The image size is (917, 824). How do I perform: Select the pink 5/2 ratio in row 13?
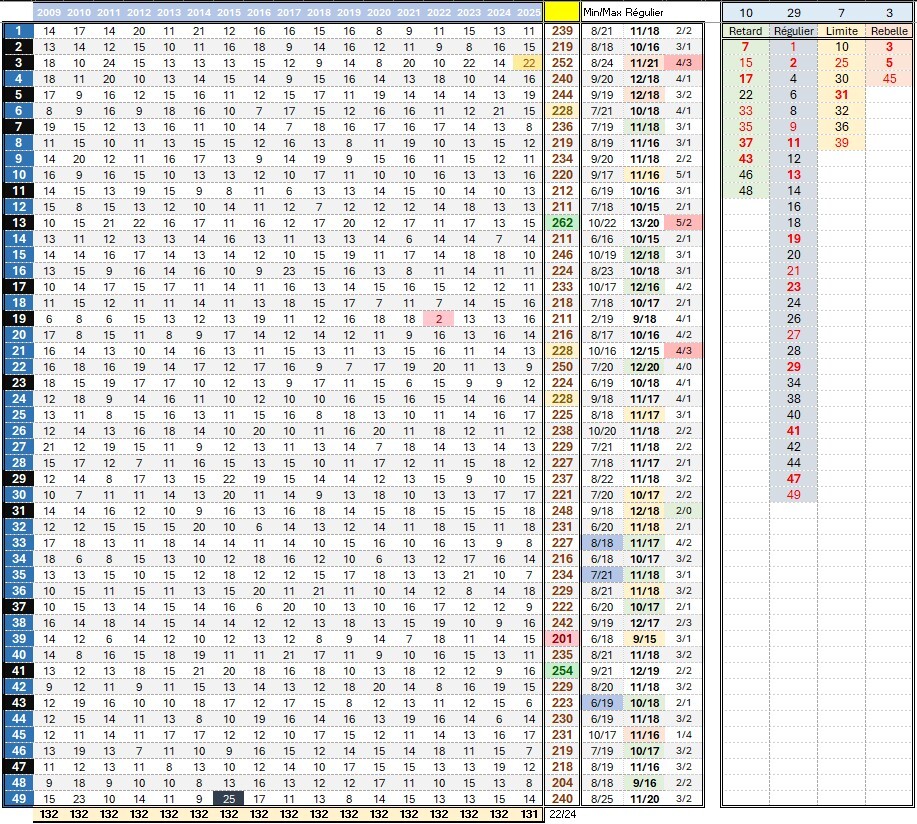coord(684,223)
